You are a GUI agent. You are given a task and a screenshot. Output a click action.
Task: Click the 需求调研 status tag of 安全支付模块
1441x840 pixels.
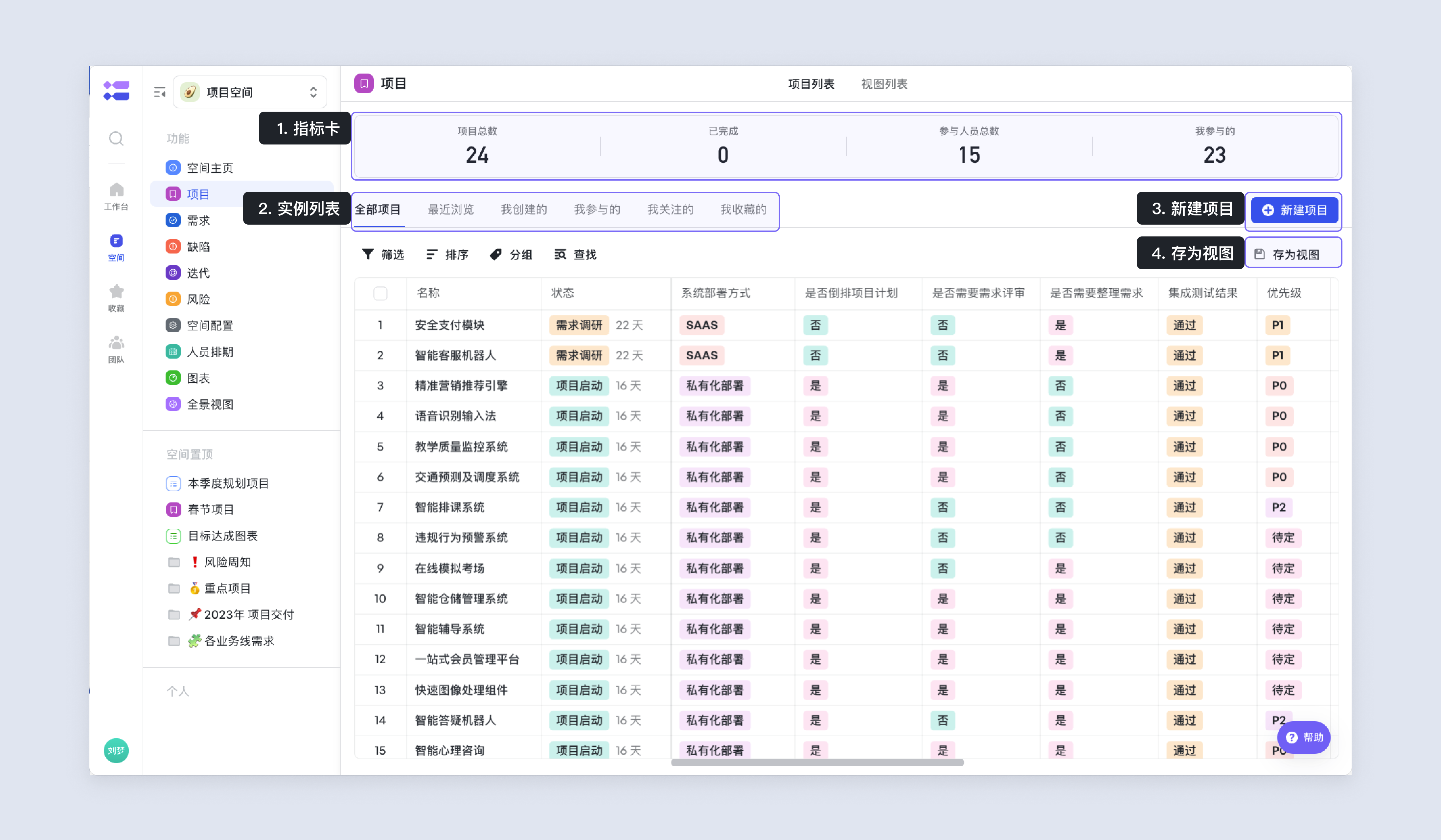coord(579,325)
